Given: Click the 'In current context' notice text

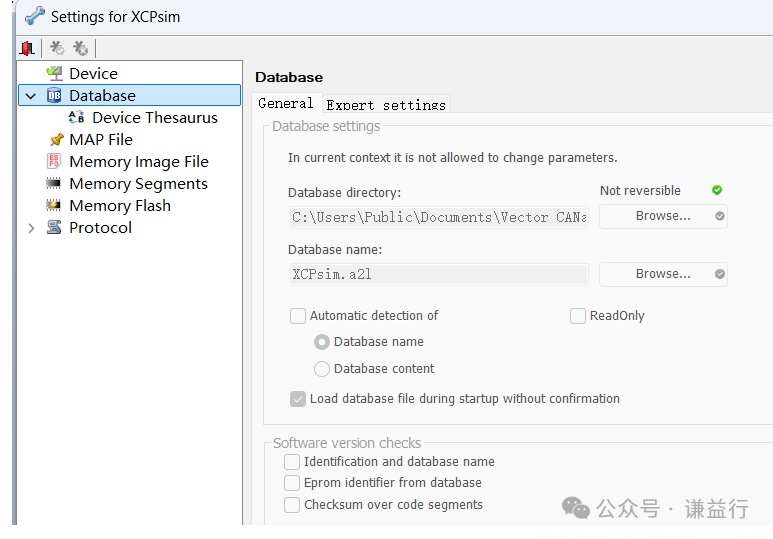Looking at the screenshot, I should click(x=453, y=158).
